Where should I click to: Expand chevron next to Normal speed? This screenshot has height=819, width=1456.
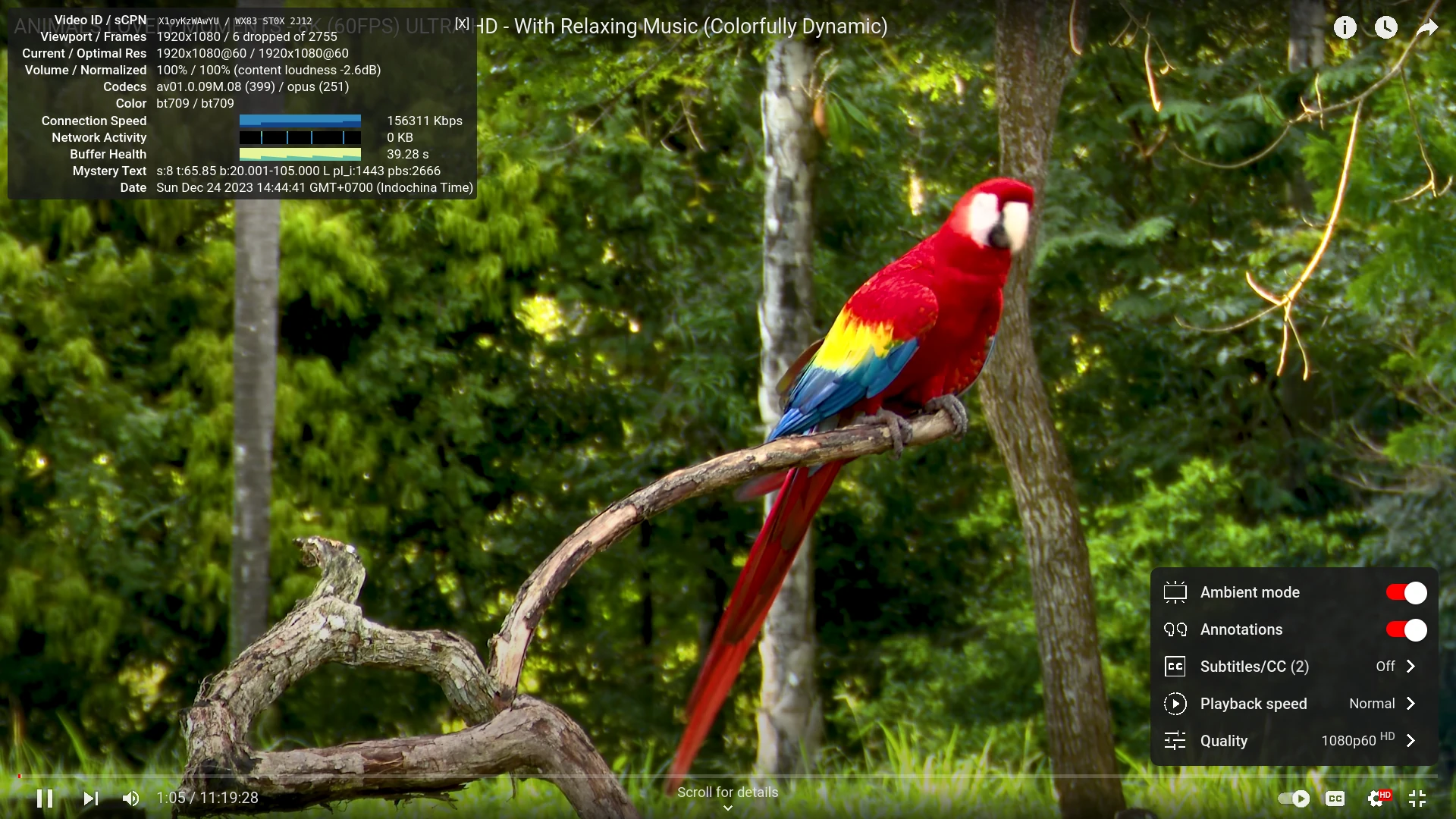point(1410,704)
